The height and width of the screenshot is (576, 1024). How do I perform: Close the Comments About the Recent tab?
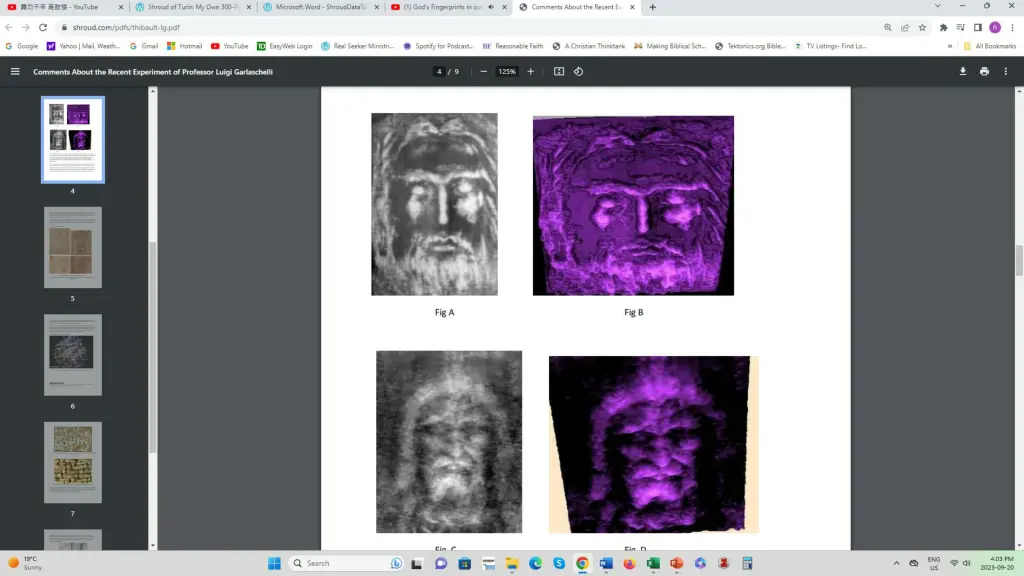pos(632,7)
